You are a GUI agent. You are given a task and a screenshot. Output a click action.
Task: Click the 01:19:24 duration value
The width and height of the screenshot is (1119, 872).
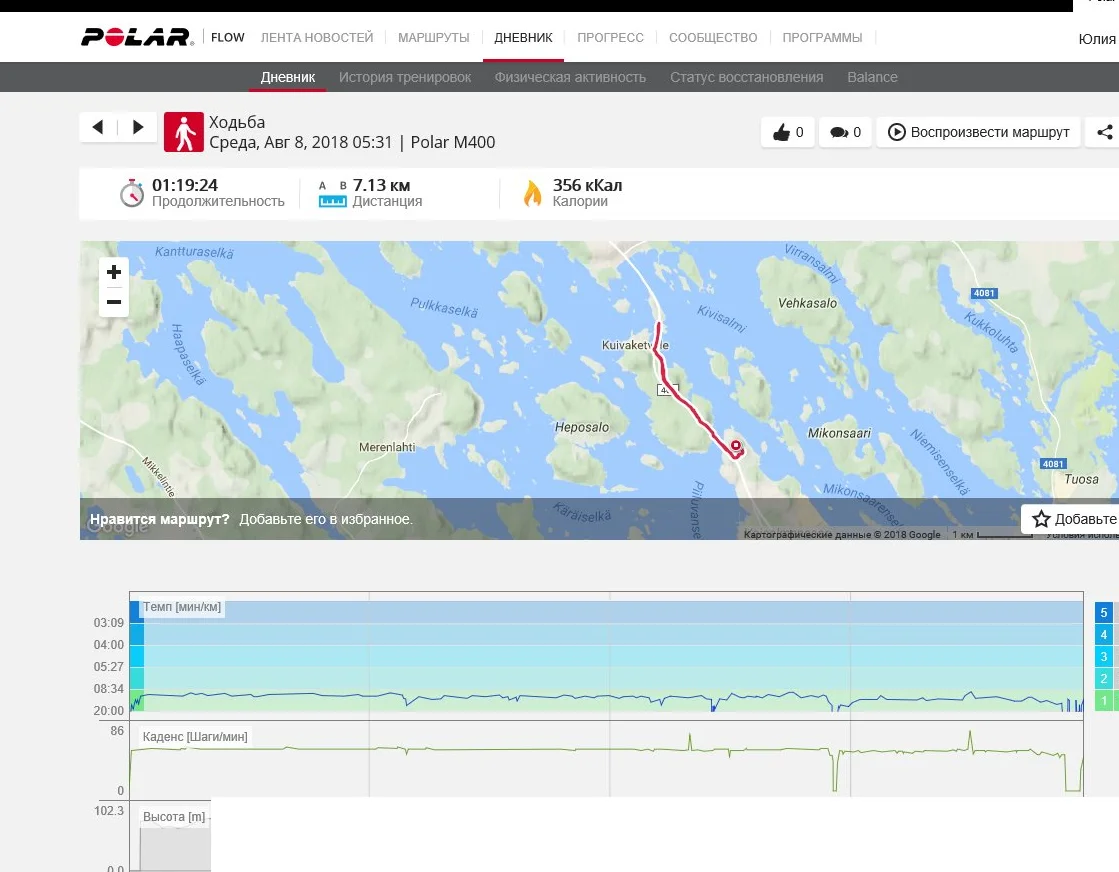185,186
